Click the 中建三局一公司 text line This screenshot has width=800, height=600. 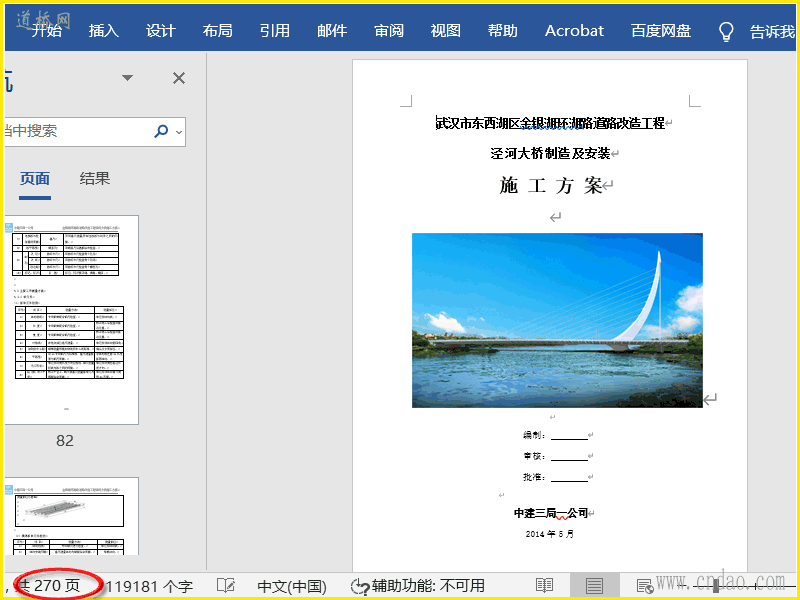coord(551,513)
